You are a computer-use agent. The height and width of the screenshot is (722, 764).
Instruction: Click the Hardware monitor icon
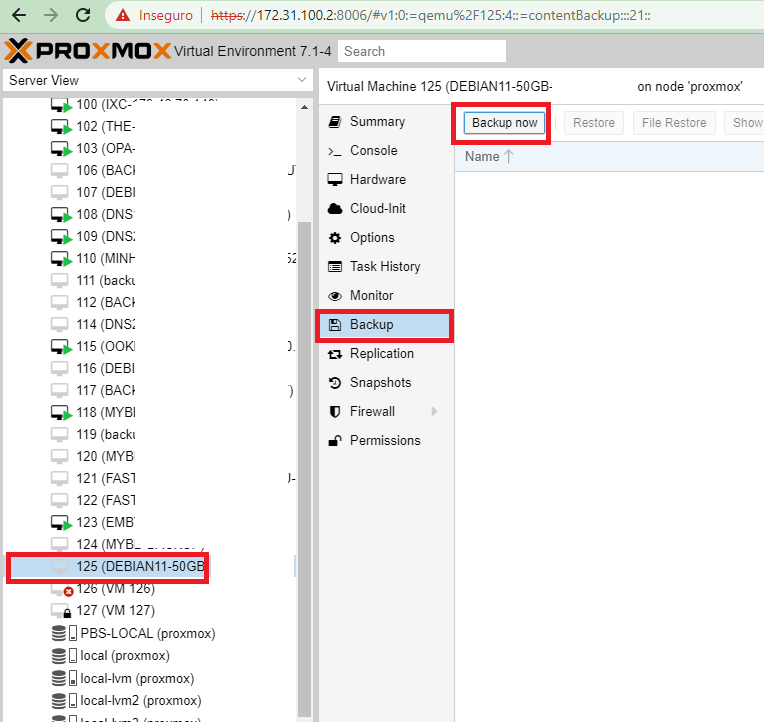point(335,180)
